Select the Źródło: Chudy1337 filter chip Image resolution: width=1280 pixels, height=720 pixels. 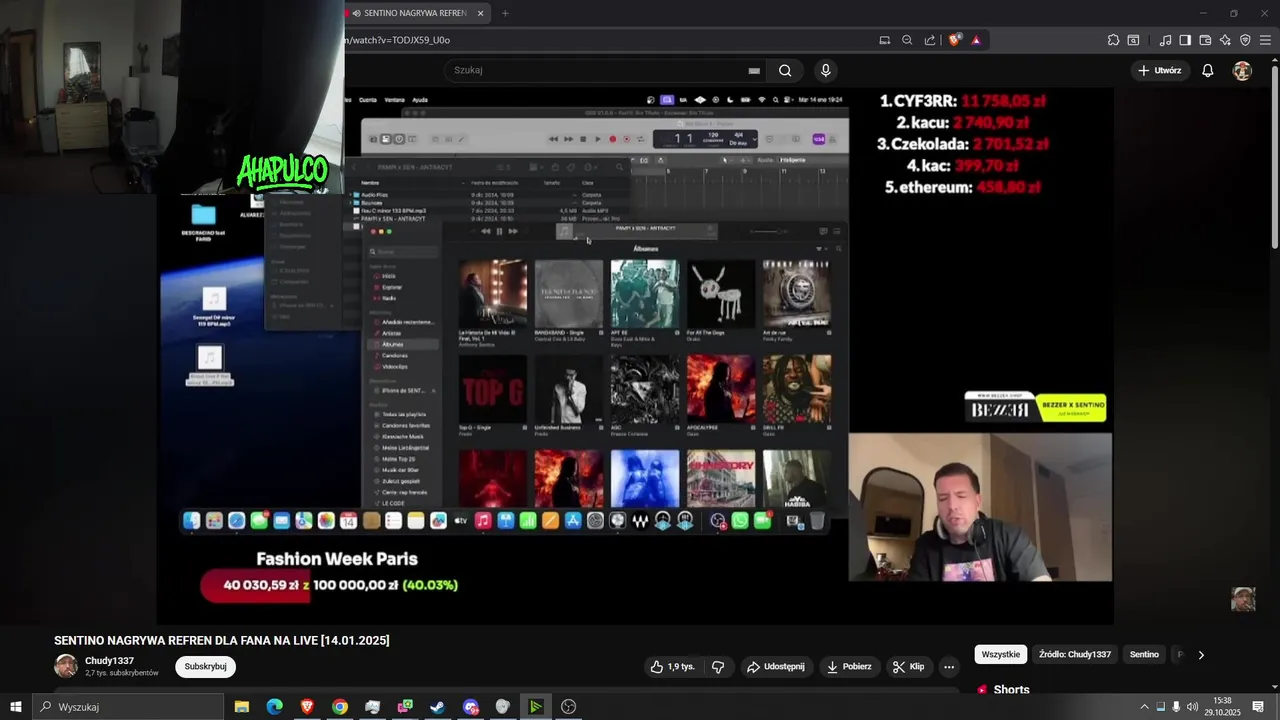1075,655
